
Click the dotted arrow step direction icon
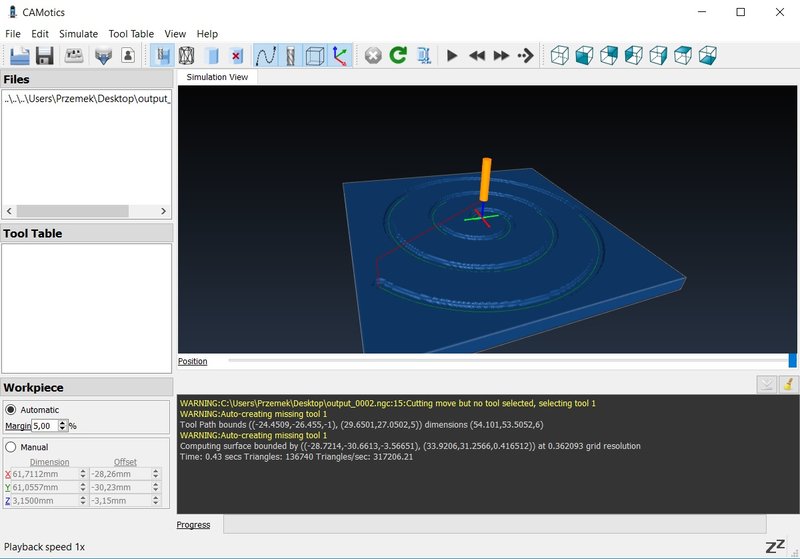(x=526, y=55)
